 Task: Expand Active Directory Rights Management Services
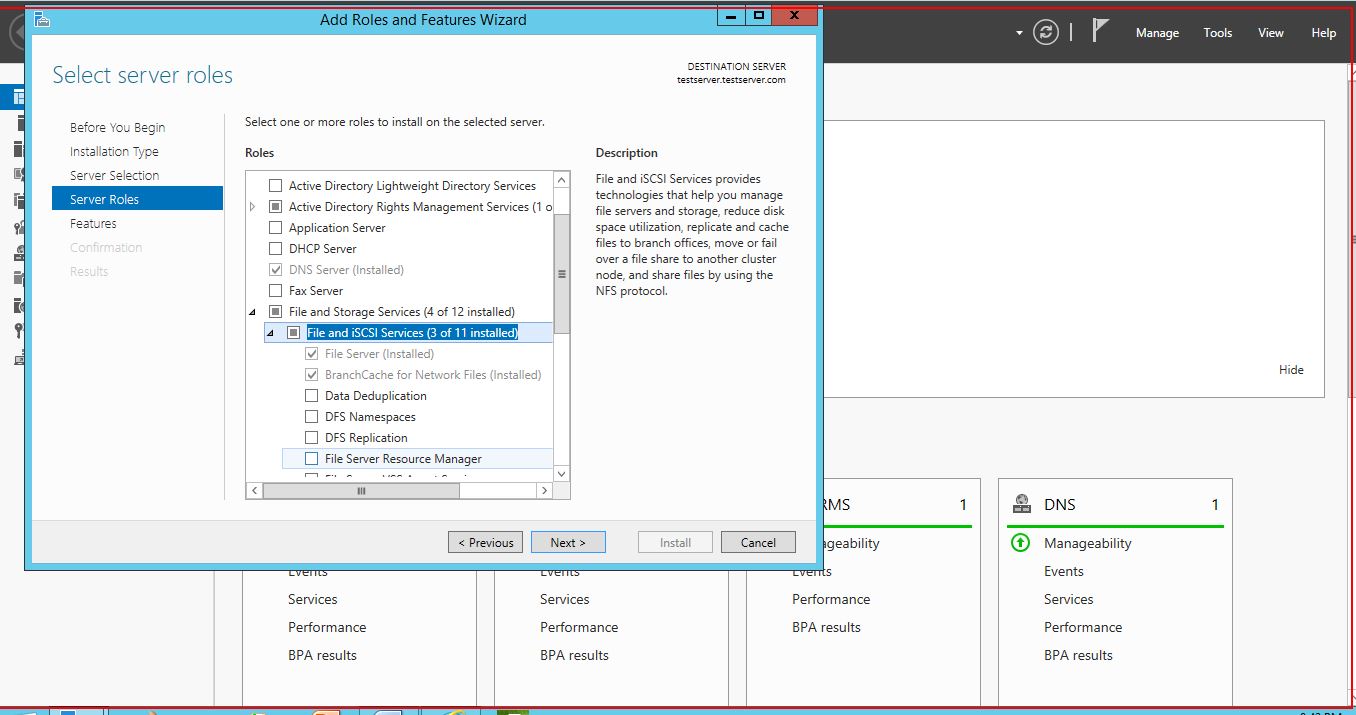coord(253,207)
